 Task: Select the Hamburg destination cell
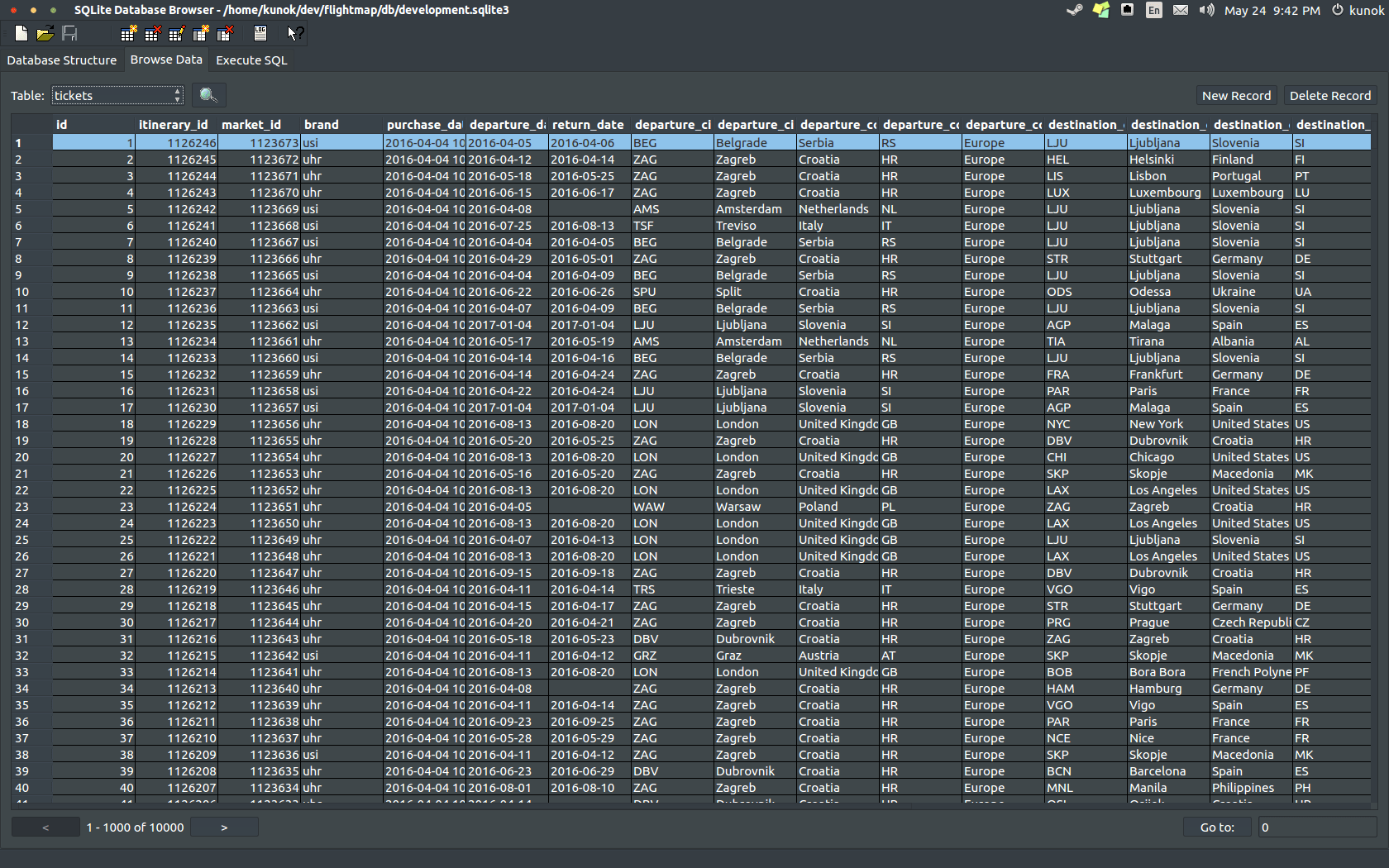coord(1169,689)
